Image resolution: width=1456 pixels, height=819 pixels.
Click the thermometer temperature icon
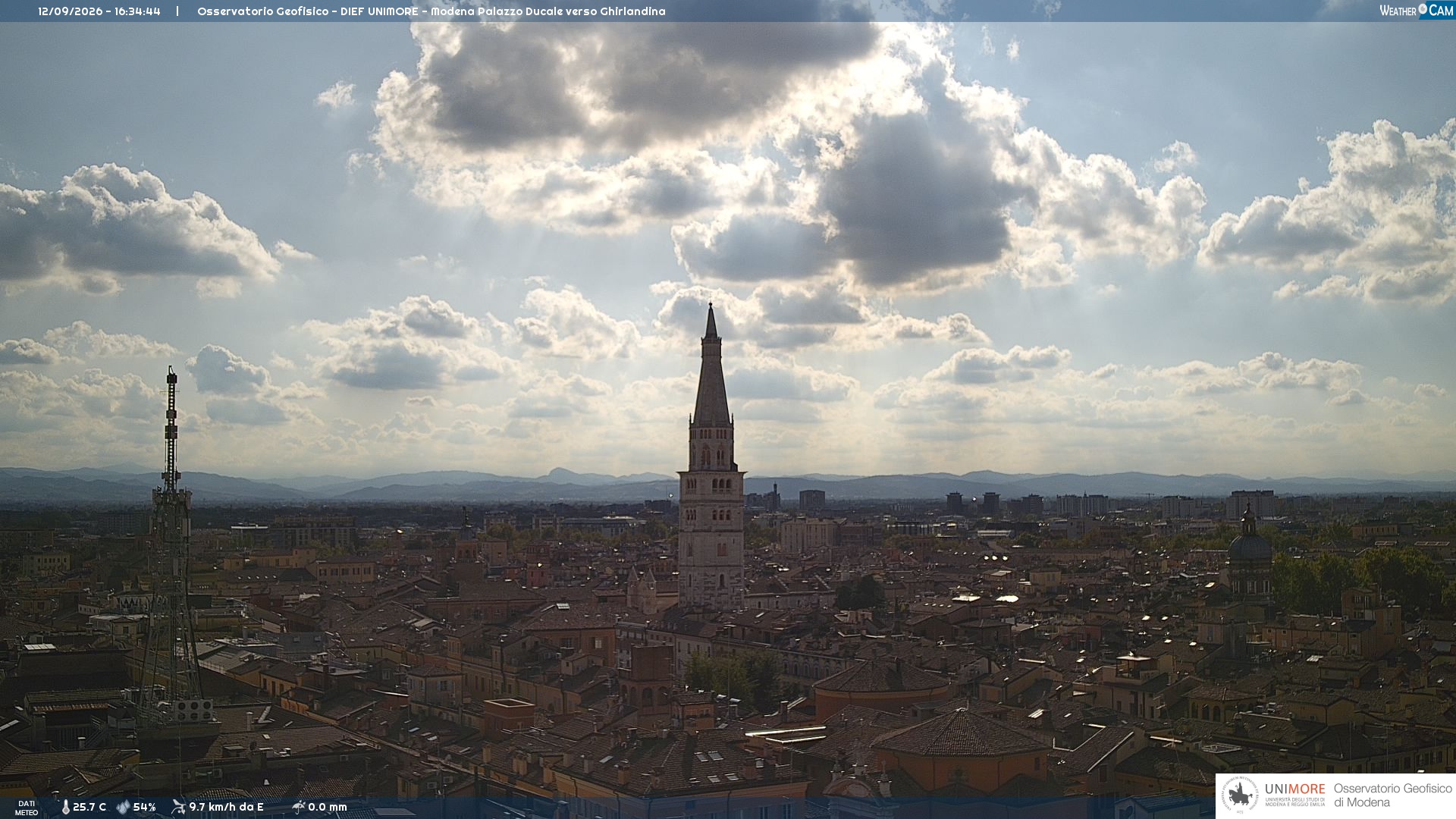[66, 808]
